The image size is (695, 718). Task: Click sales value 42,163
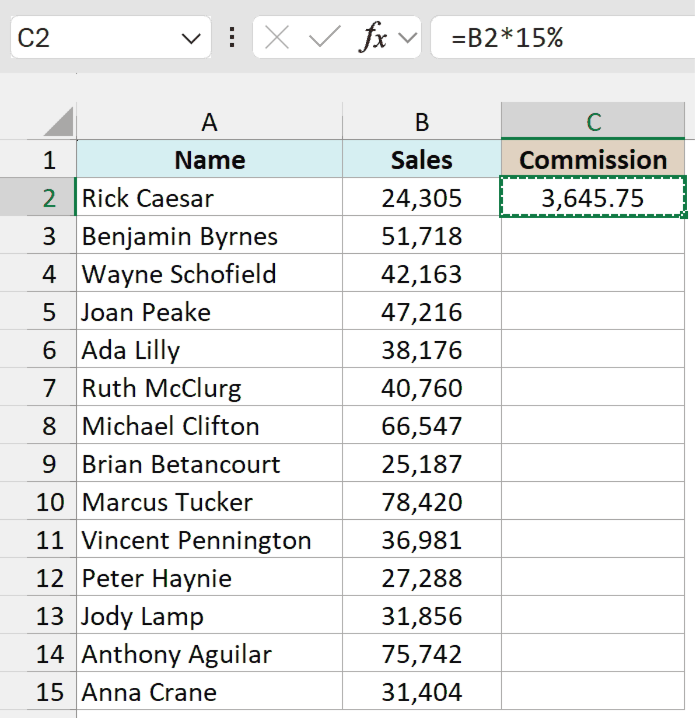pyautogui.click(x=422, y=273)
